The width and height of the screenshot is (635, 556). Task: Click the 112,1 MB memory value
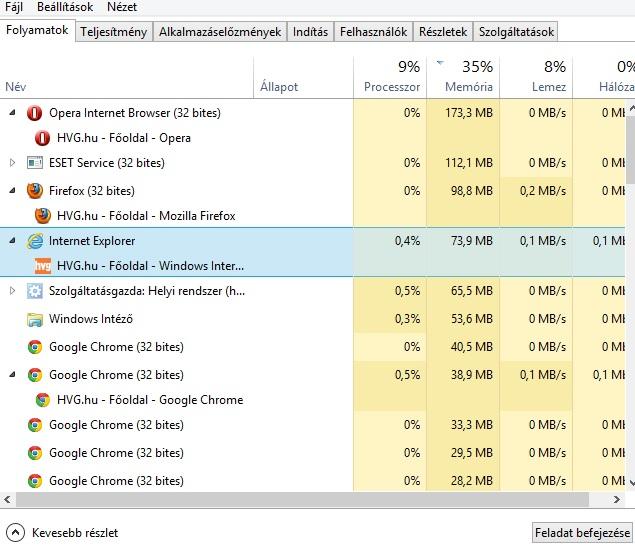469,163
